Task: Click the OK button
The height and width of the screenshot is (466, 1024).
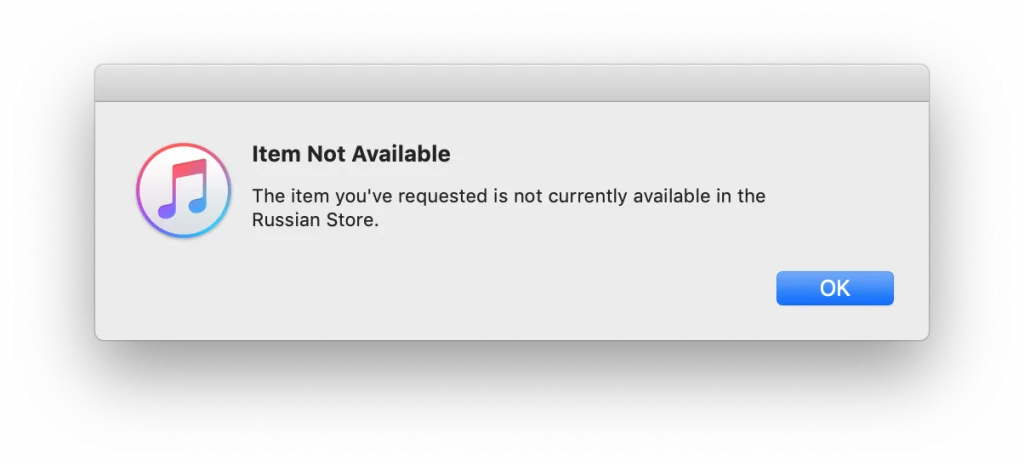Action: pos(835,288)
